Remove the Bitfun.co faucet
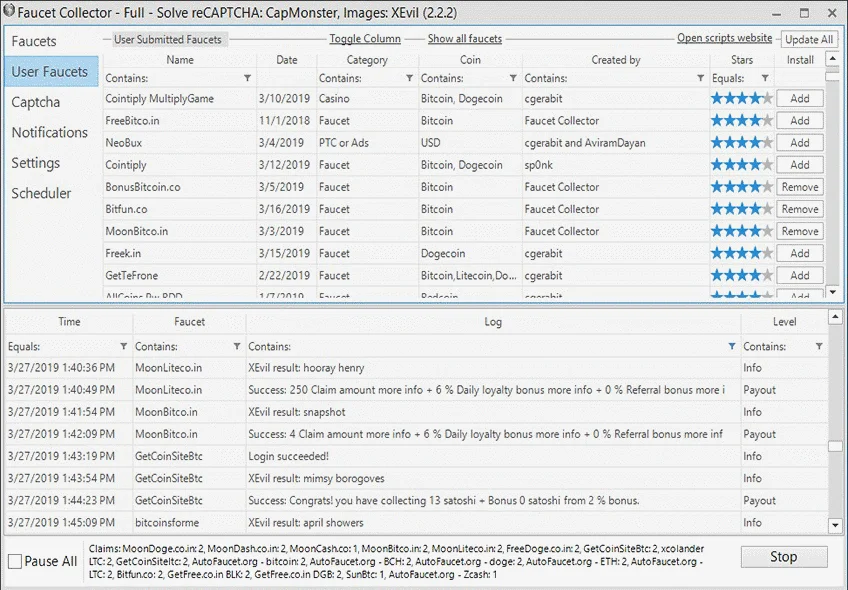The width and height of the screenshot is (848, 590). 800,209
